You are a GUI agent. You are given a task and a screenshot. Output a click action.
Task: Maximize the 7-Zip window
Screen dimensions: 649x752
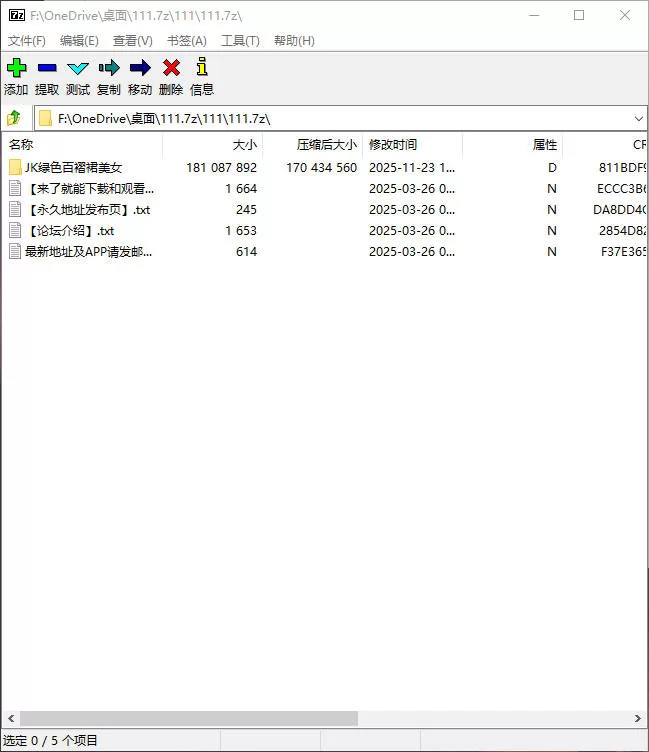pyautogui.click(x=579, y=15)
